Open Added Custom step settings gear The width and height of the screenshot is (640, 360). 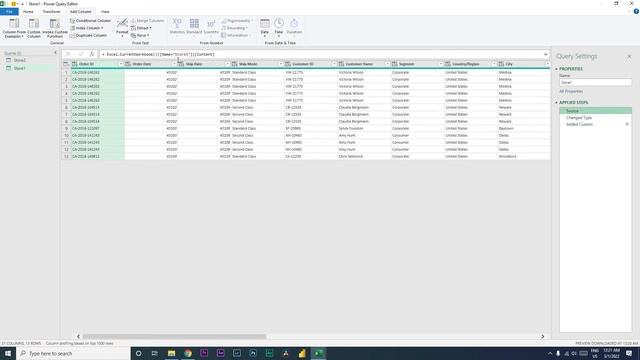click(627, 124)
